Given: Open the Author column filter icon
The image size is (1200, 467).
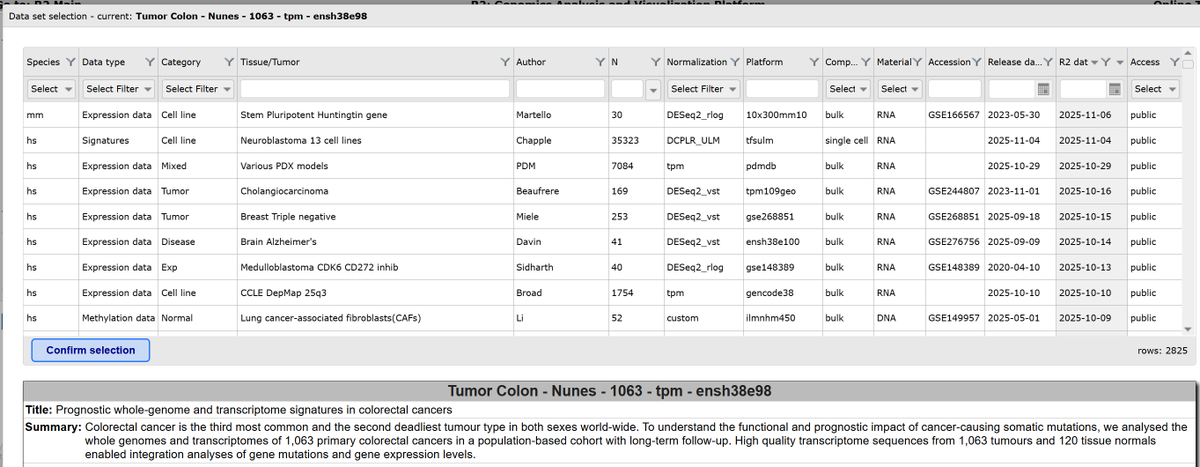Looking at the screenshot, I should click(x=599, y=62).
